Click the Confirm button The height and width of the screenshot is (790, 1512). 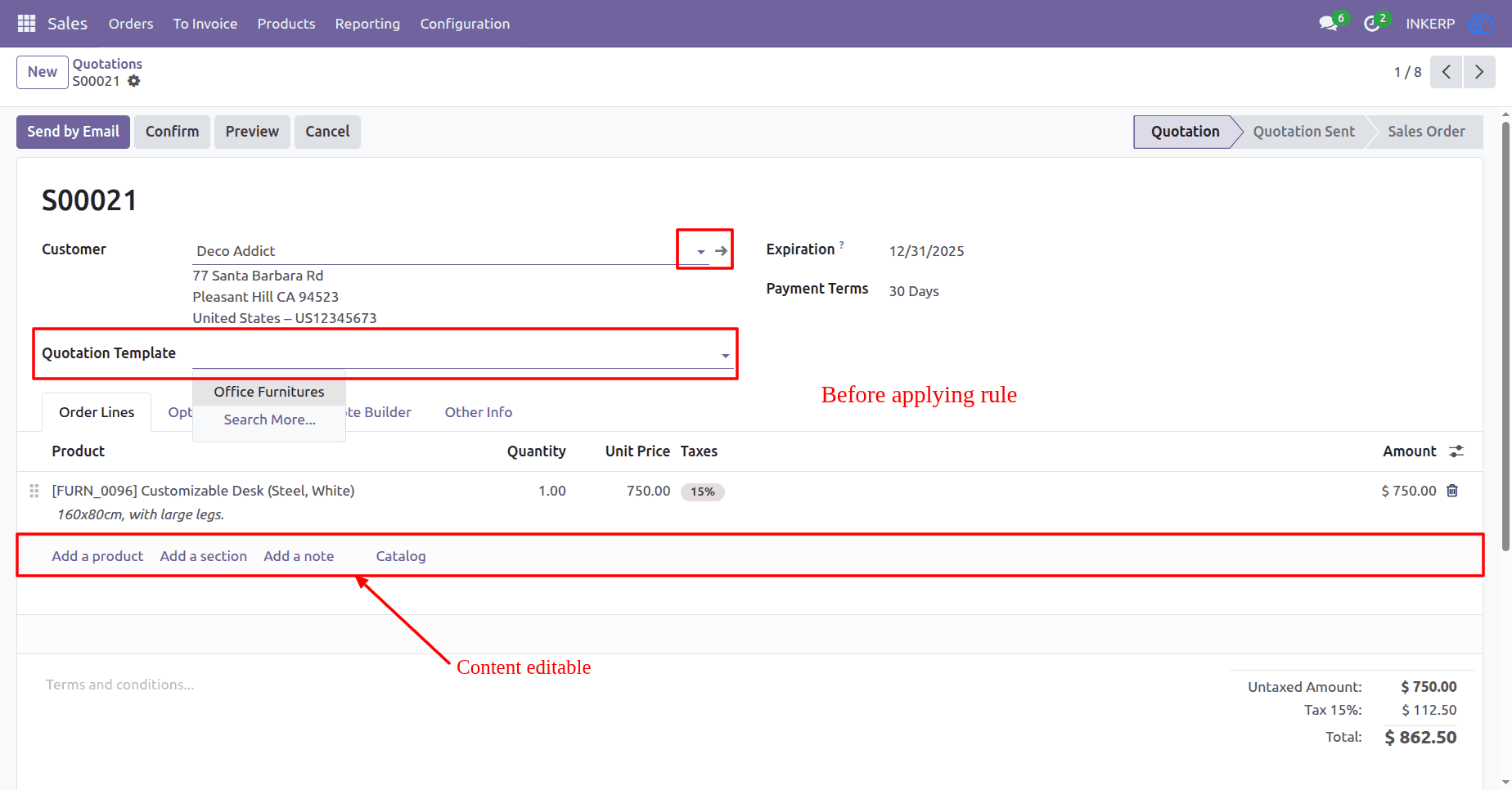(x=172, y=132)
